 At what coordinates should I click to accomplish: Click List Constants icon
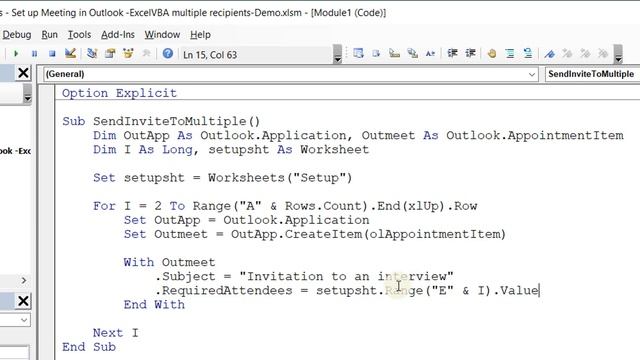[376, 53]
